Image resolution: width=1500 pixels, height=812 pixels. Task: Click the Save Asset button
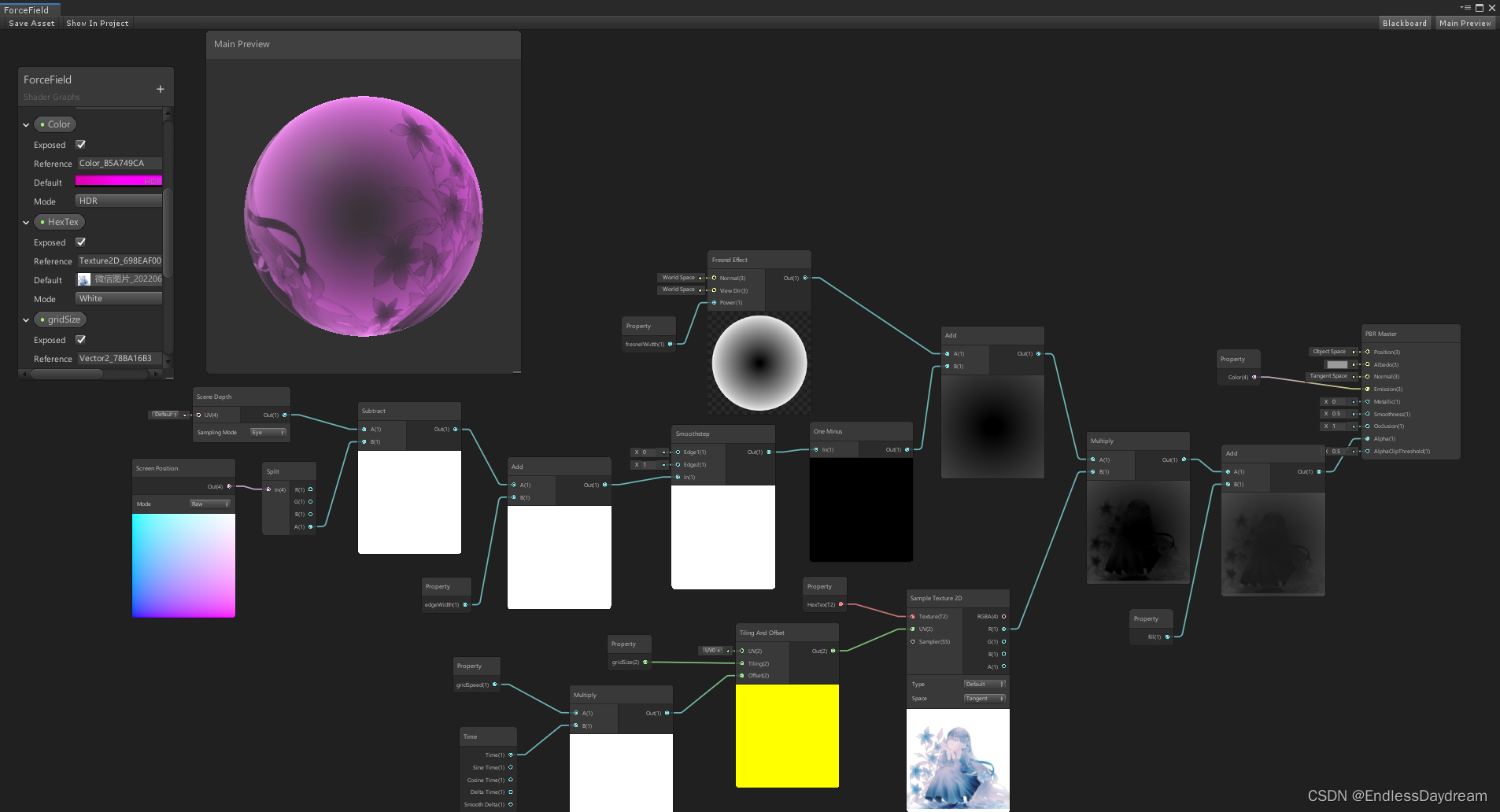(x=31, y=23)
